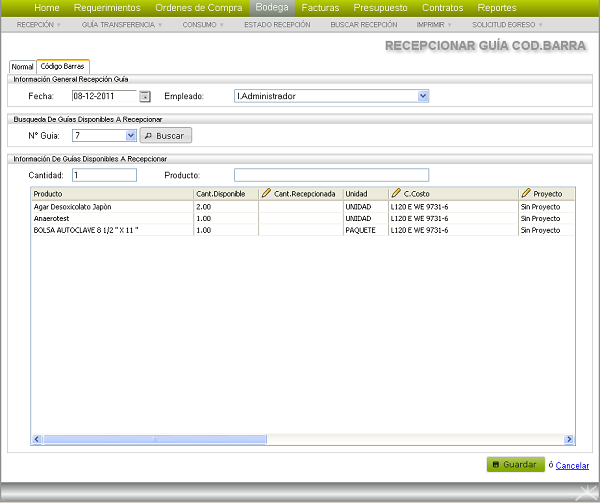
Task: Open the calendar picker next to Fecha
Action: coord(145,96)
